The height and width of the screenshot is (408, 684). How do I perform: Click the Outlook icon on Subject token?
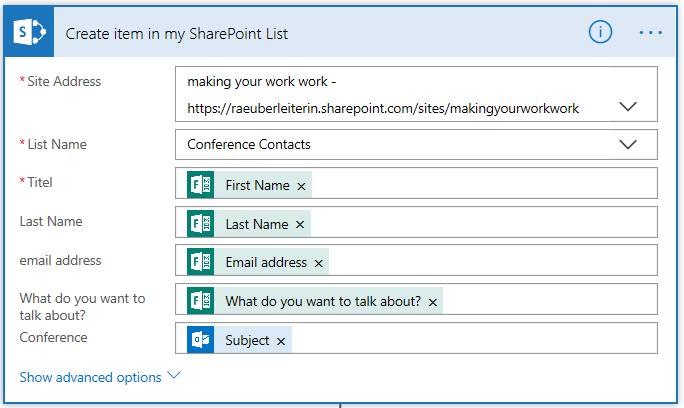tap(201, 340)
